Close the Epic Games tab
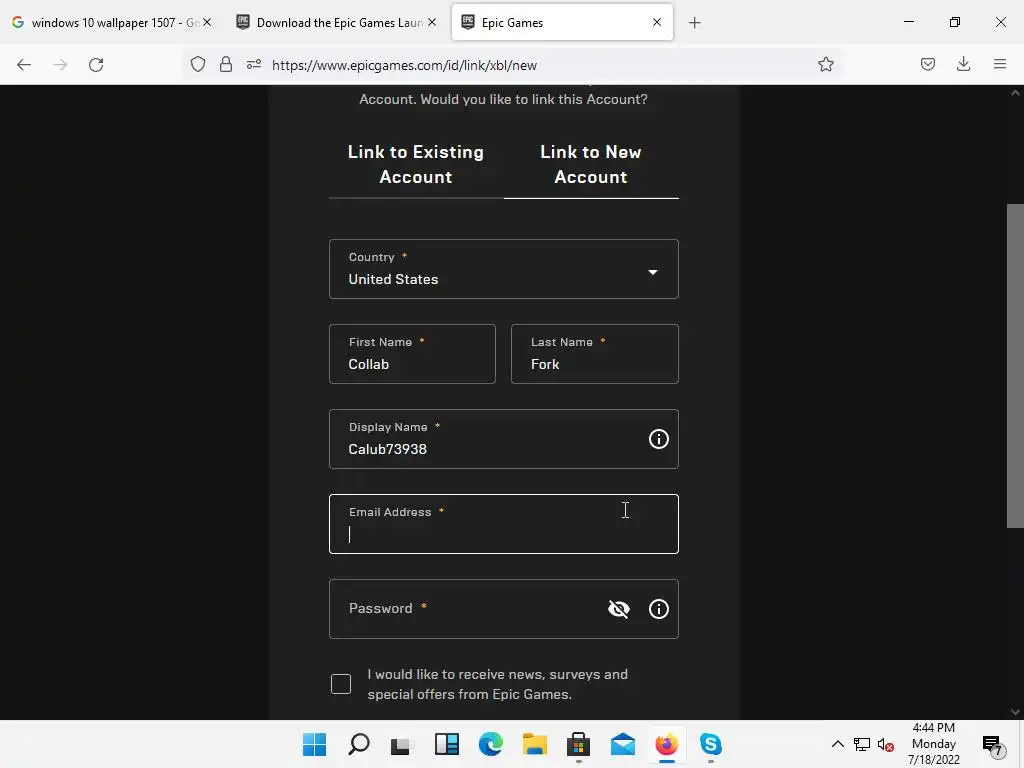The width and height of the screenshot is (1024, 768). 657,22
